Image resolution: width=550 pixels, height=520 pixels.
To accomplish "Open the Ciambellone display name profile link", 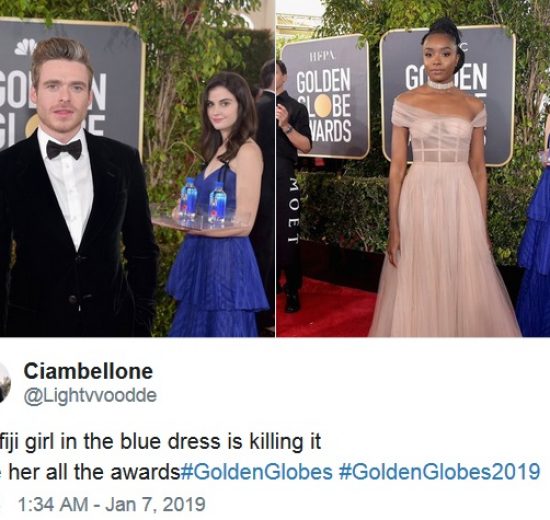I will pyautogui.click(x=88, y=371).
